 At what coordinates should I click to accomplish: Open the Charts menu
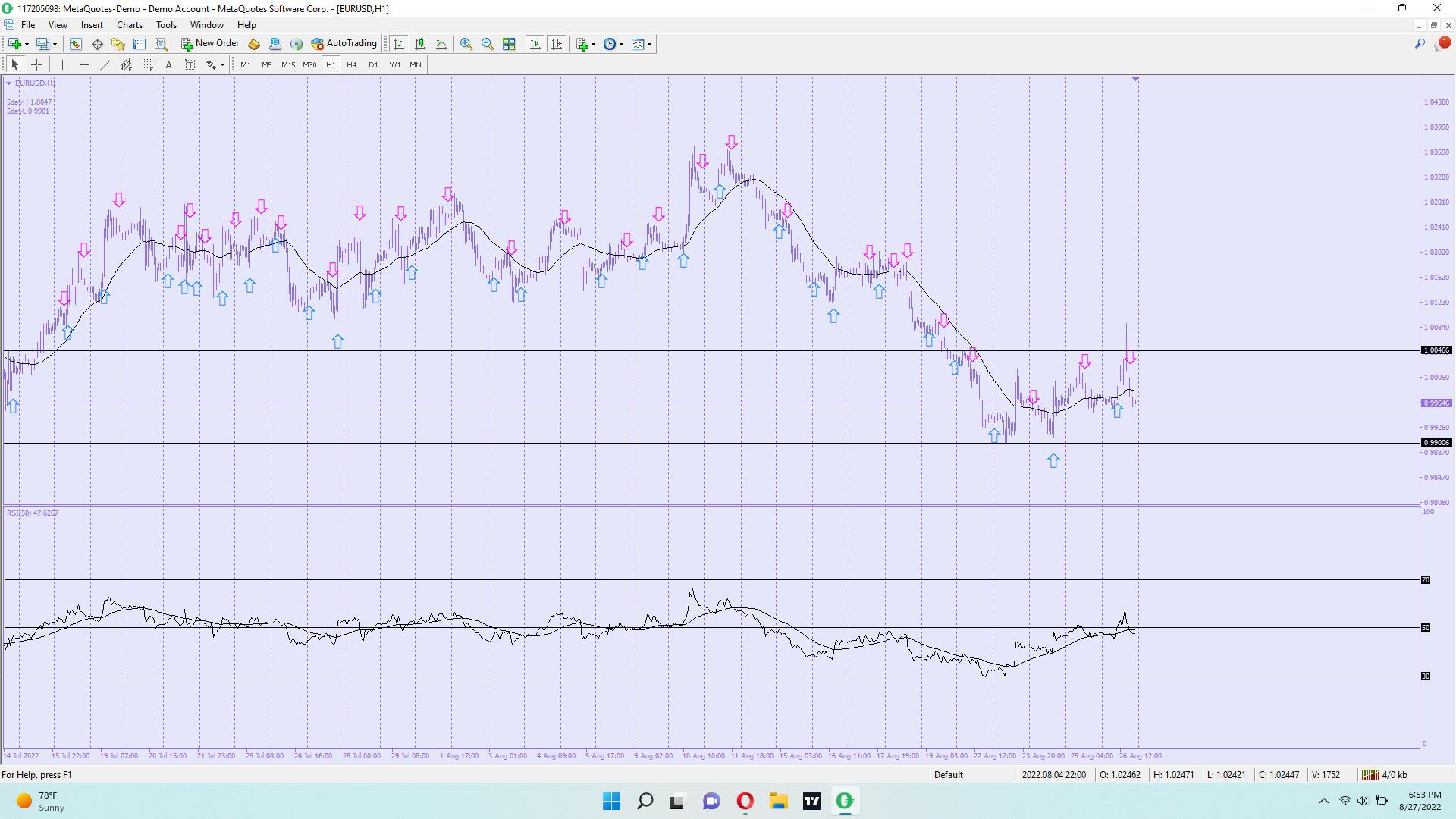point(129,25)
